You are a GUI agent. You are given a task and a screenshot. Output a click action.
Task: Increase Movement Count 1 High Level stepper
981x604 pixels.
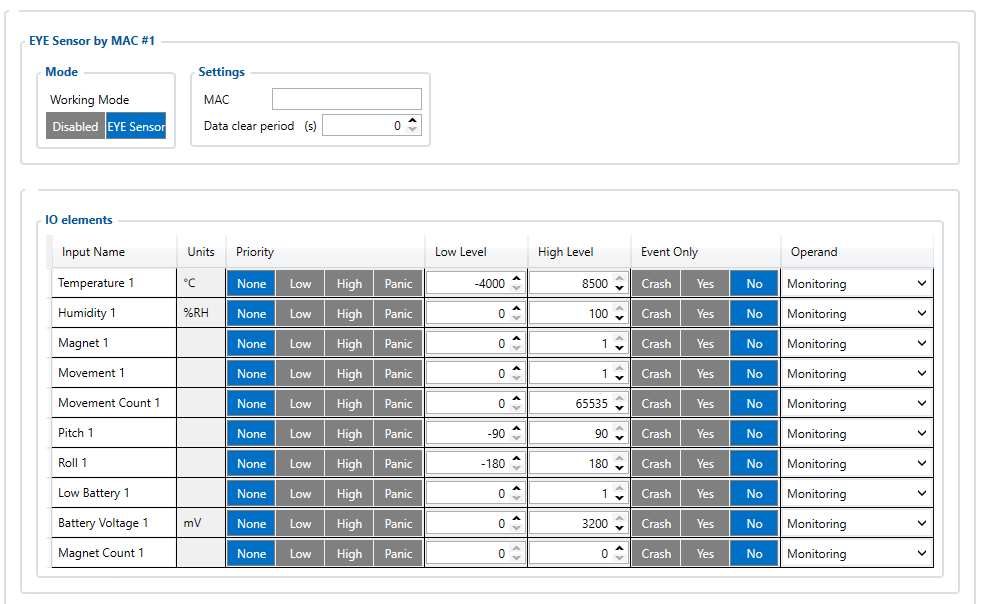619,399
